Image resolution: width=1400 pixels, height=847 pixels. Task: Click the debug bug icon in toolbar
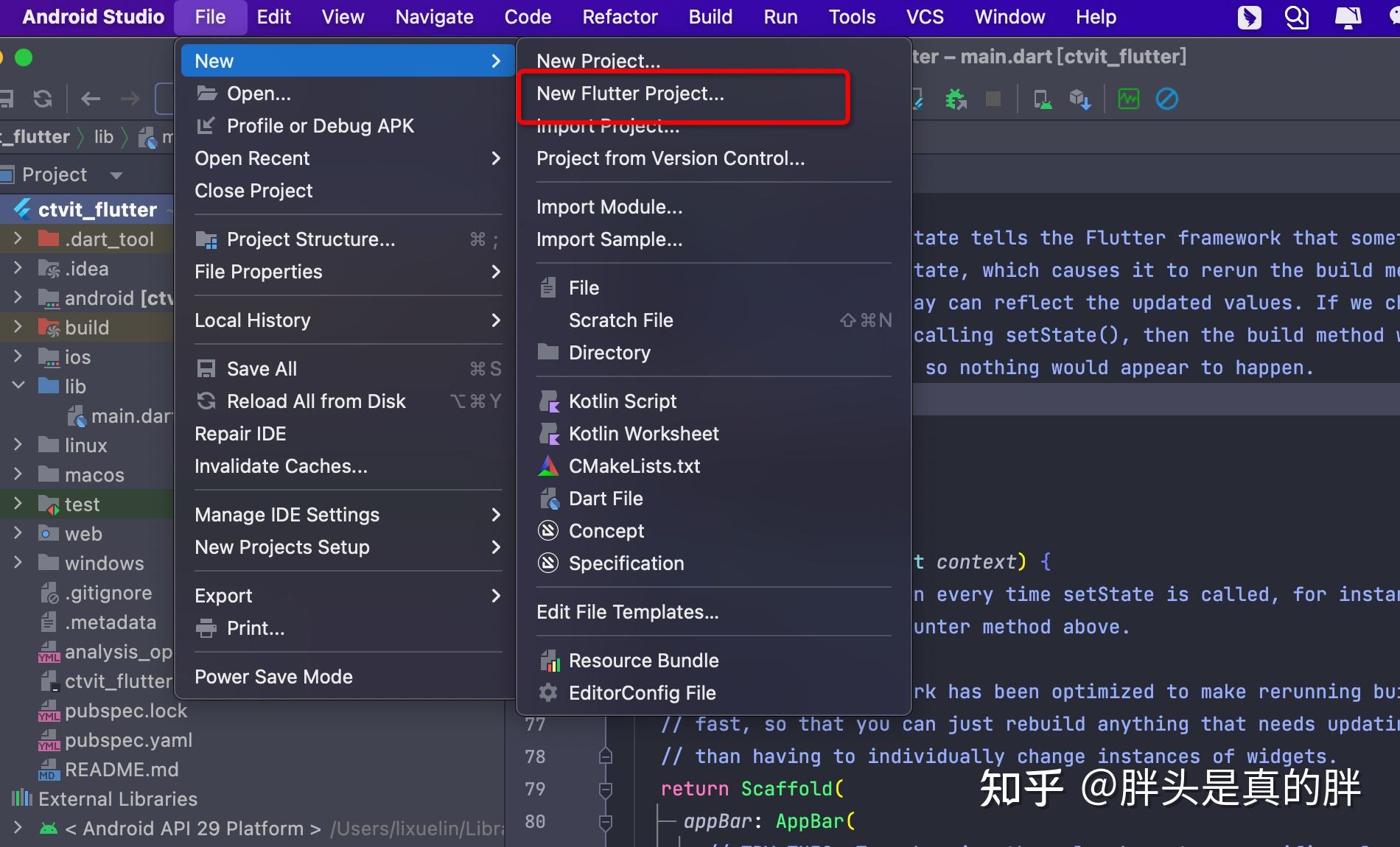click(x=956, y=99)
